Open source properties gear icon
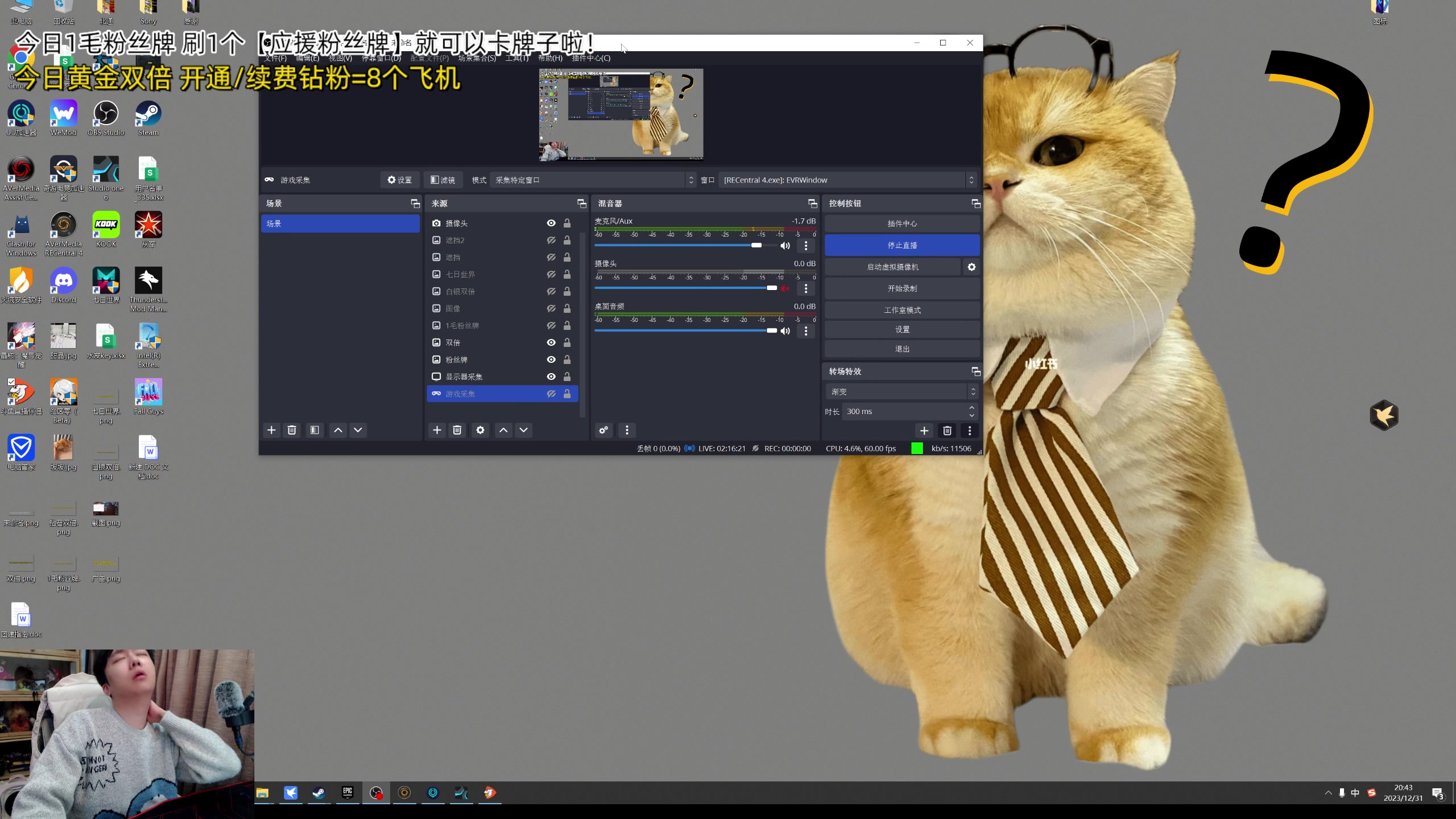The width and height of the screenshot is (1456, 819). pyautogui.click(x=480, y=430)
